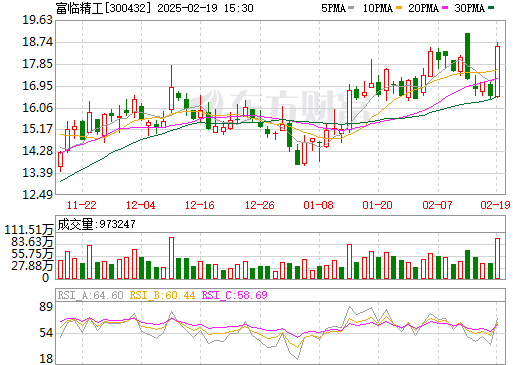The height and width of the screenshot is (365, 520).
Task: Click the 成交量:973247 volume label
Action: (x=97, y=224)
